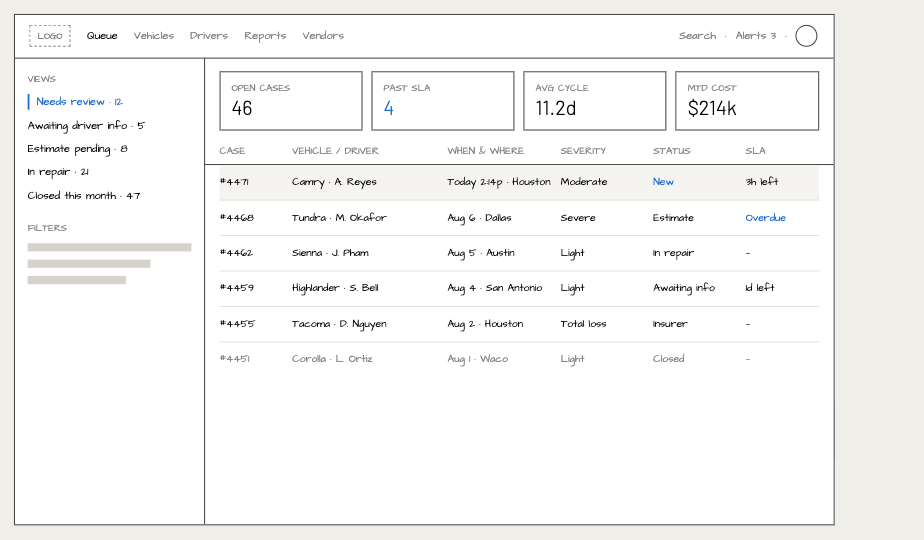Click Aug 1 · Waco cell
This screenshot has width=924, height=540.
coord(478,360)
